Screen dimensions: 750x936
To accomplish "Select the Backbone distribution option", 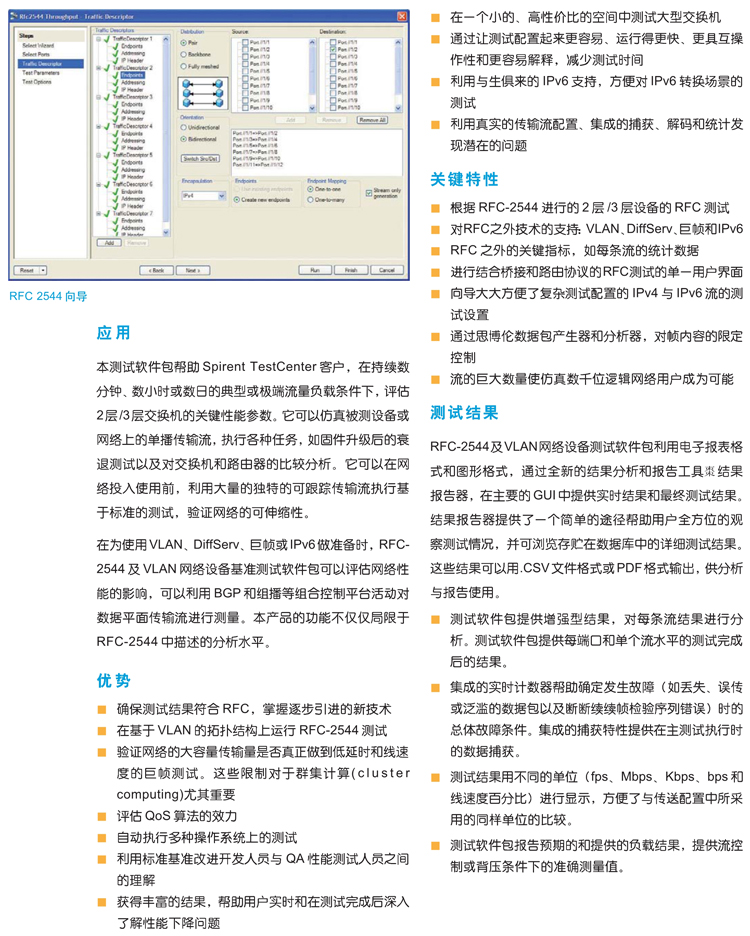I will 183,55.
